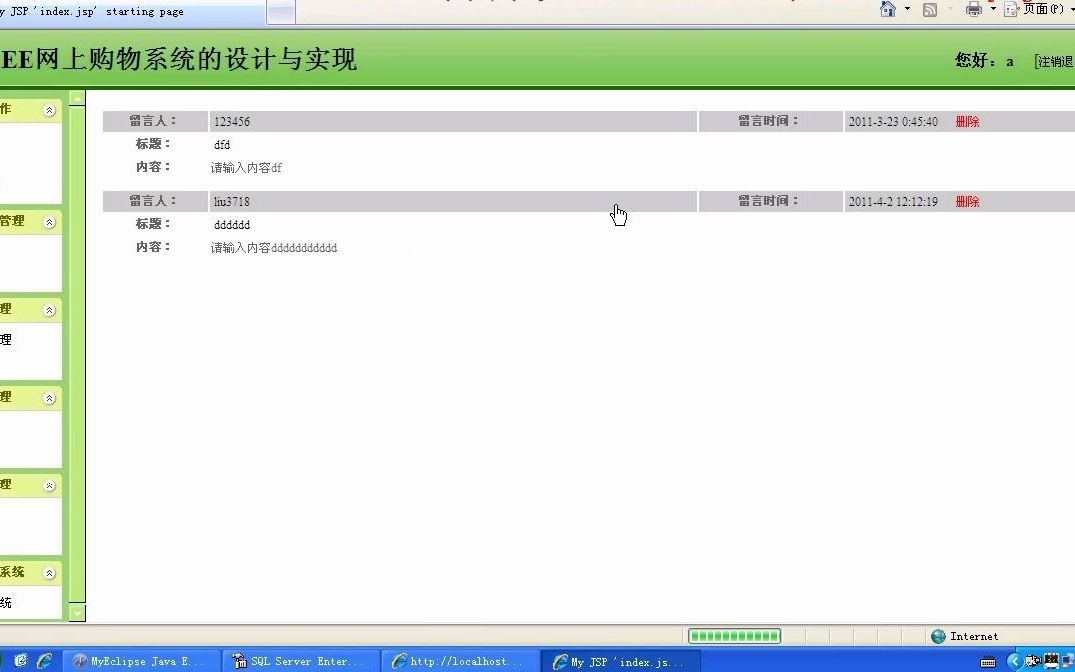Launch Internet Explorer from quick launch
The image size is (1075, 672).
(45, 660)
